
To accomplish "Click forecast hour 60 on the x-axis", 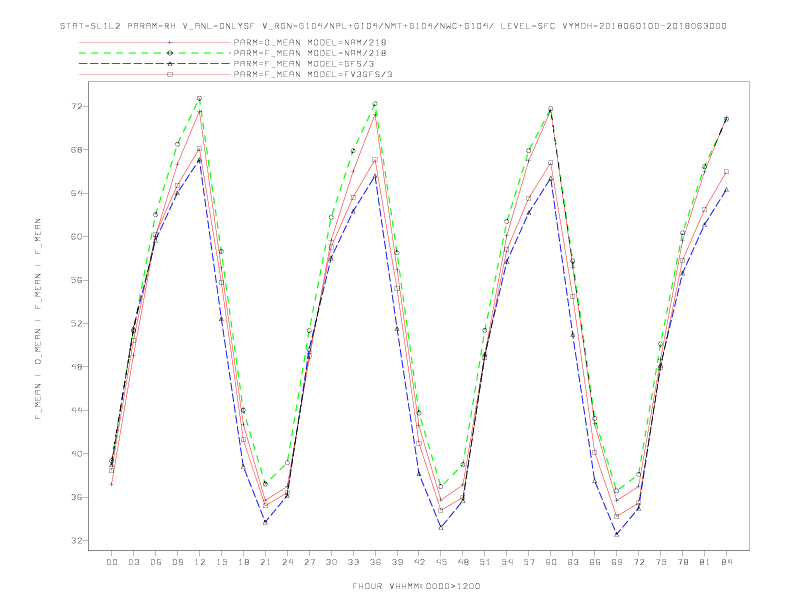I will (551, 562).
